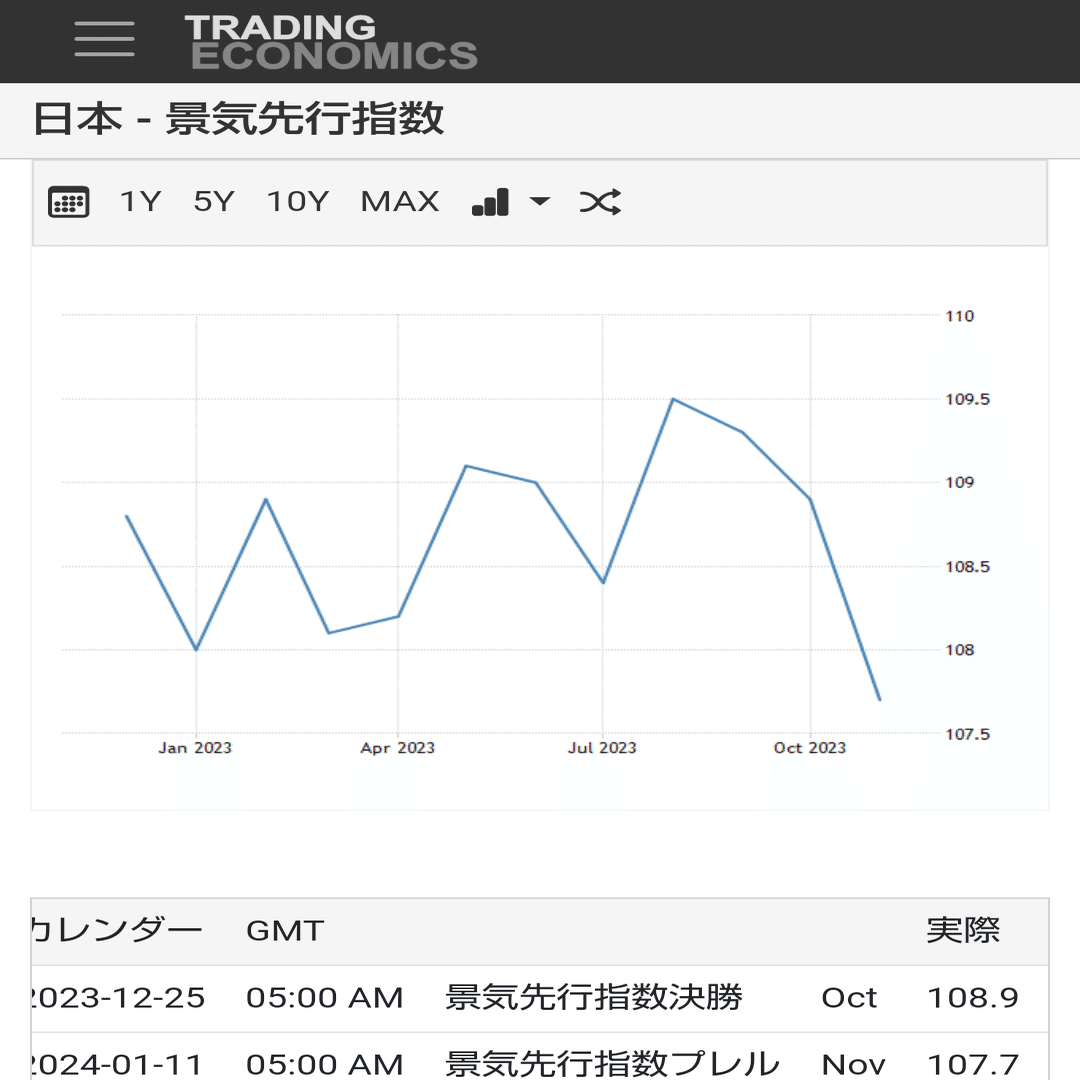The image size is (1080, 1080).
Task: Click the 110 y-axis label
Action: pos(959,316)
